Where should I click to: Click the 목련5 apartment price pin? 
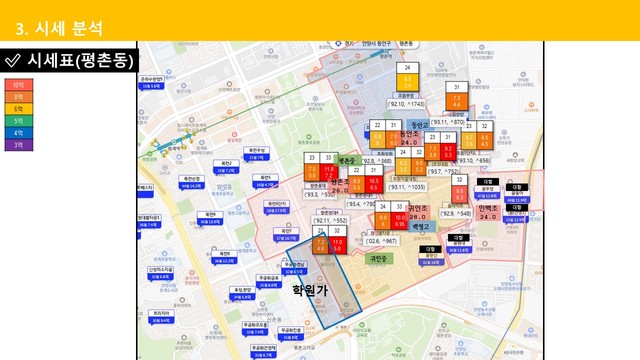point(265,181)
